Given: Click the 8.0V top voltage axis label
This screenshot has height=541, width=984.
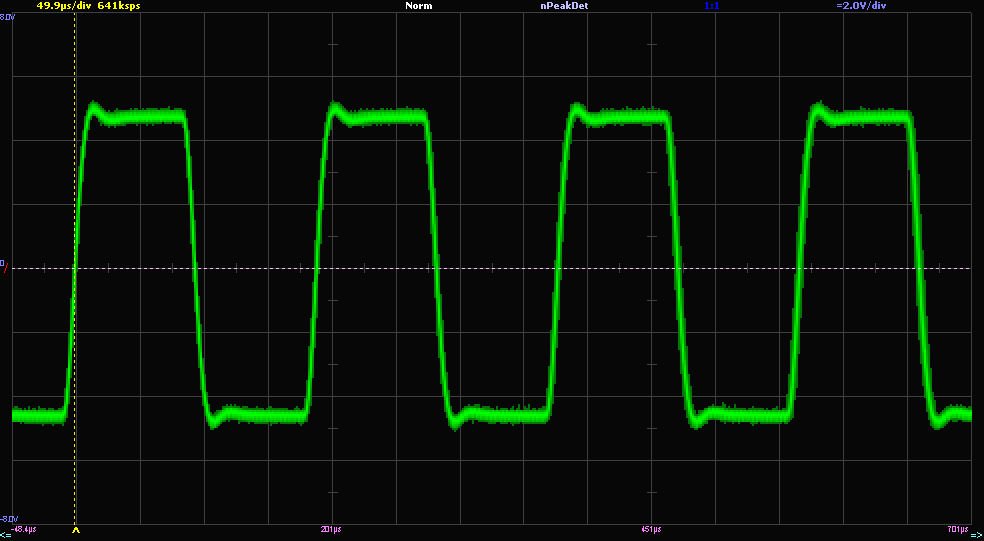Looking at the screenshot, I should [7, 17].
